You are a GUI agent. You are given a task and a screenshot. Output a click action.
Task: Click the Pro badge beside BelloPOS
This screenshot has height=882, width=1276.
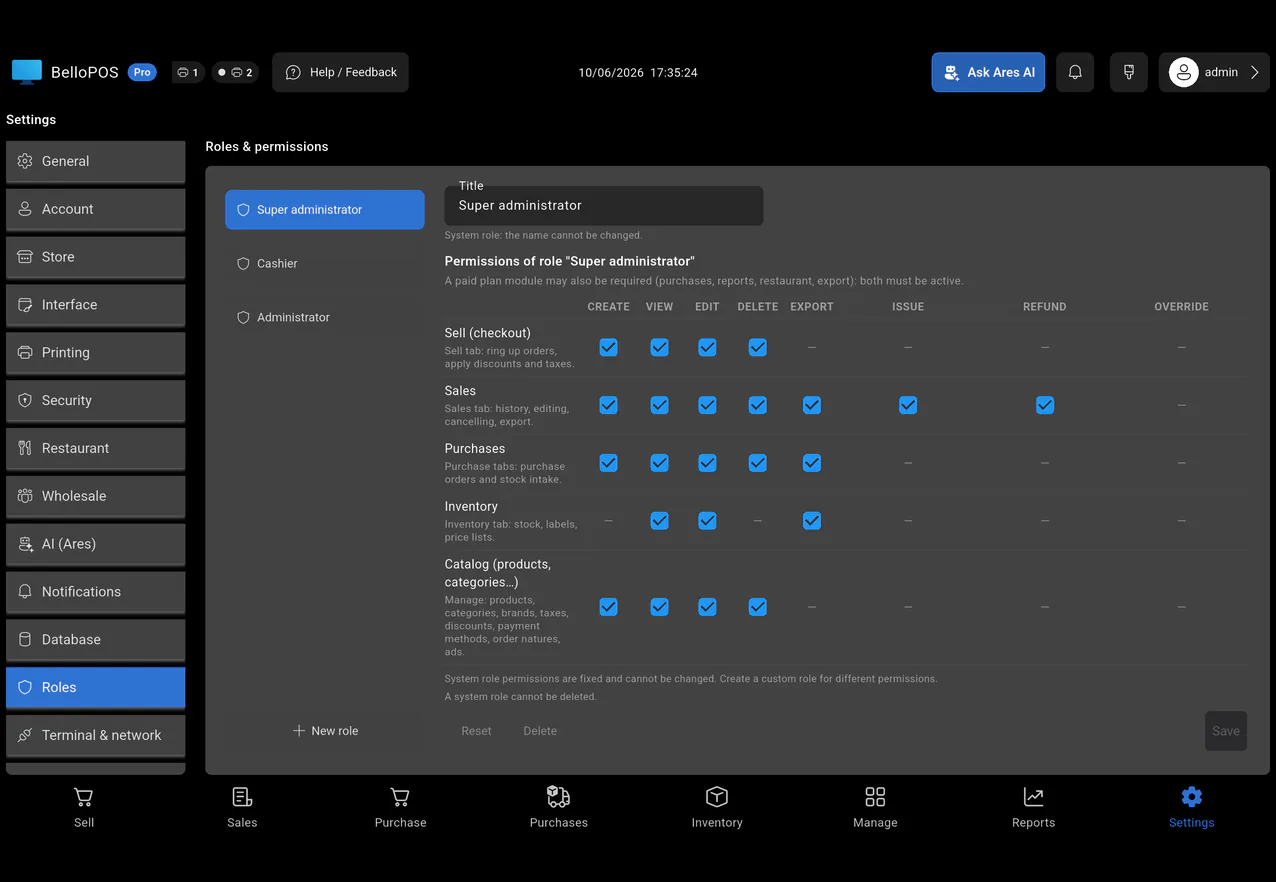142,72
